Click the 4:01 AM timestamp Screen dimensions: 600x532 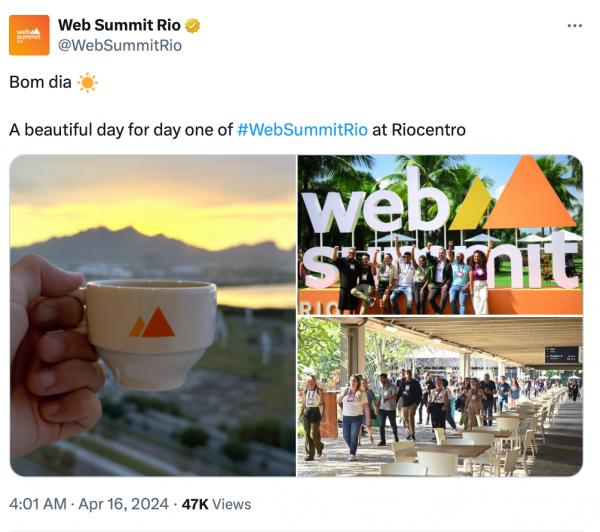(x=38, y=504)
